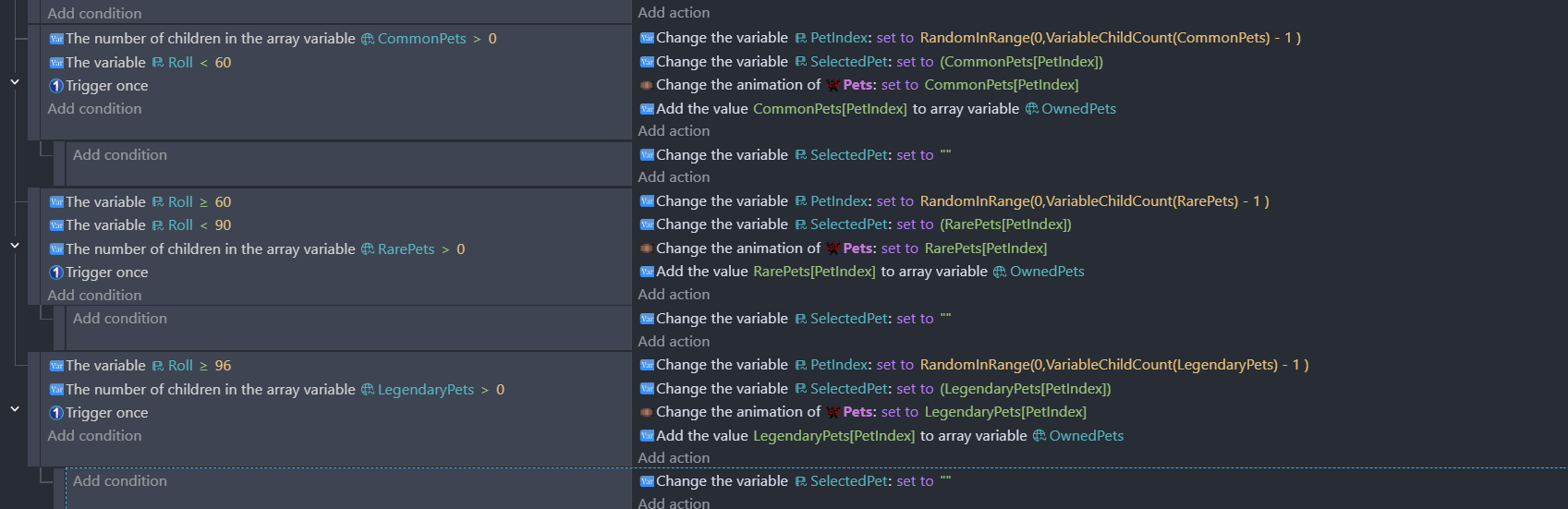1568x509 pixels.
Task: Click the Trigger once icon in RarePets event
Action: 56,273
